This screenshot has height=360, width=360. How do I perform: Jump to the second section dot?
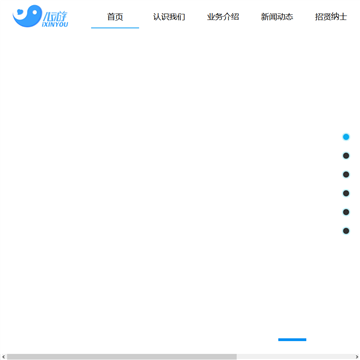pyautogui.click(x=346, y=156)
